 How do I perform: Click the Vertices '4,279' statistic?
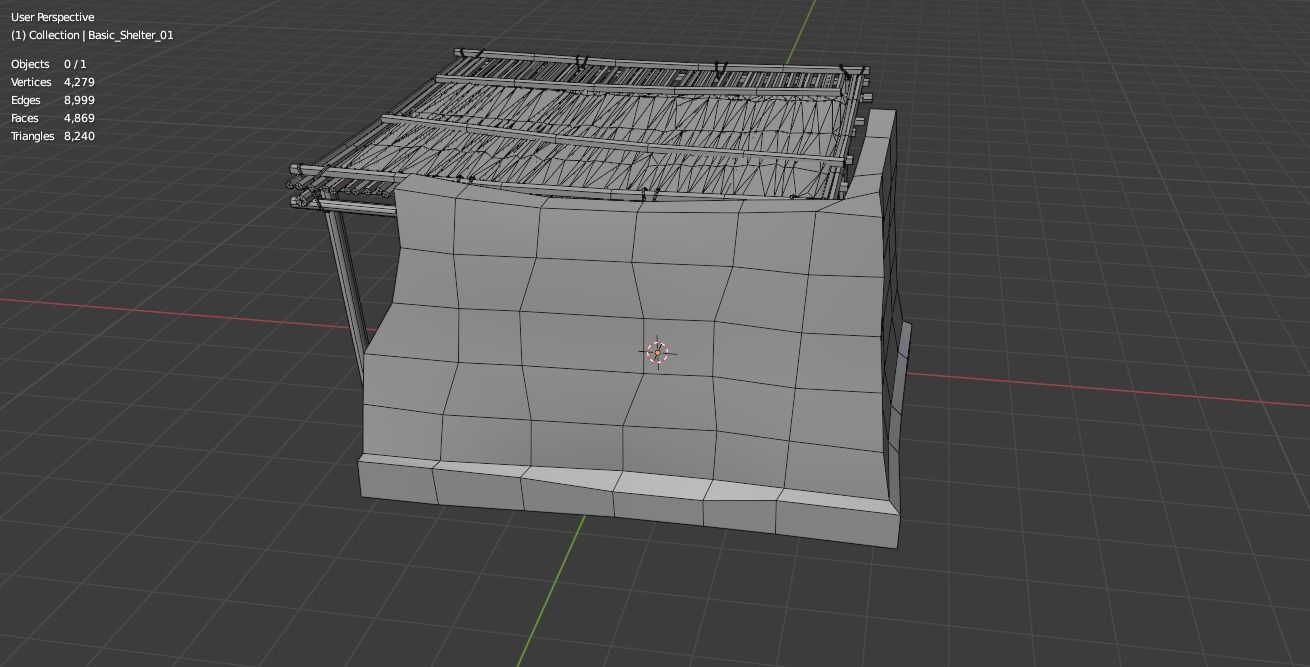point(79,82)
